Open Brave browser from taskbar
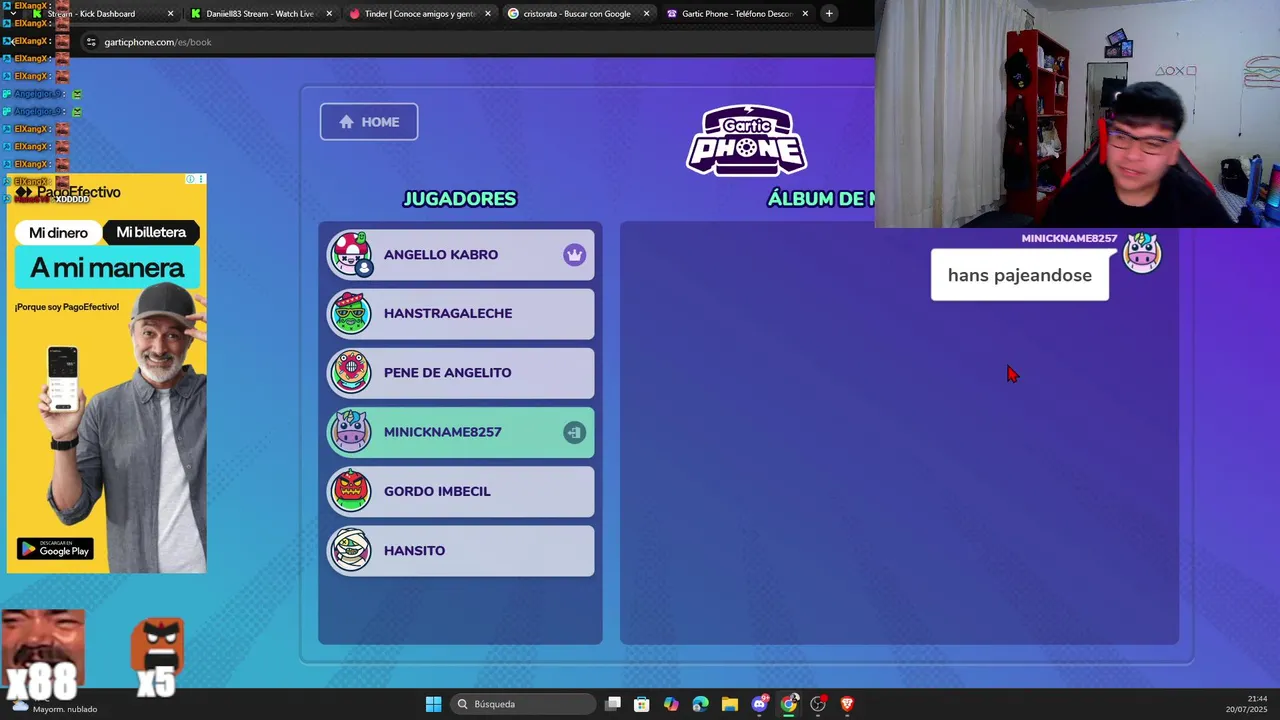Image resolution: width=1280 pixels, height=720 pixels. click(x=847, y=704)
